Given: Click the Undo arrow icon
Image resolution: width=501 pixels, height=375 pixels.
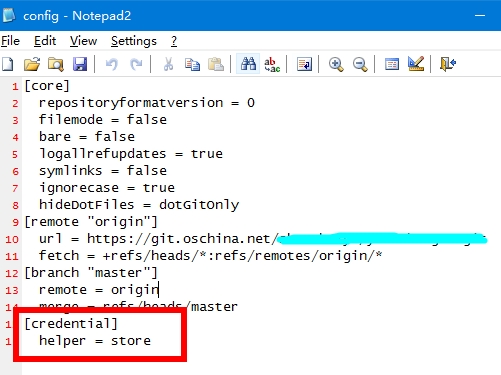Looking at the screenshot, I should point(112,64).
